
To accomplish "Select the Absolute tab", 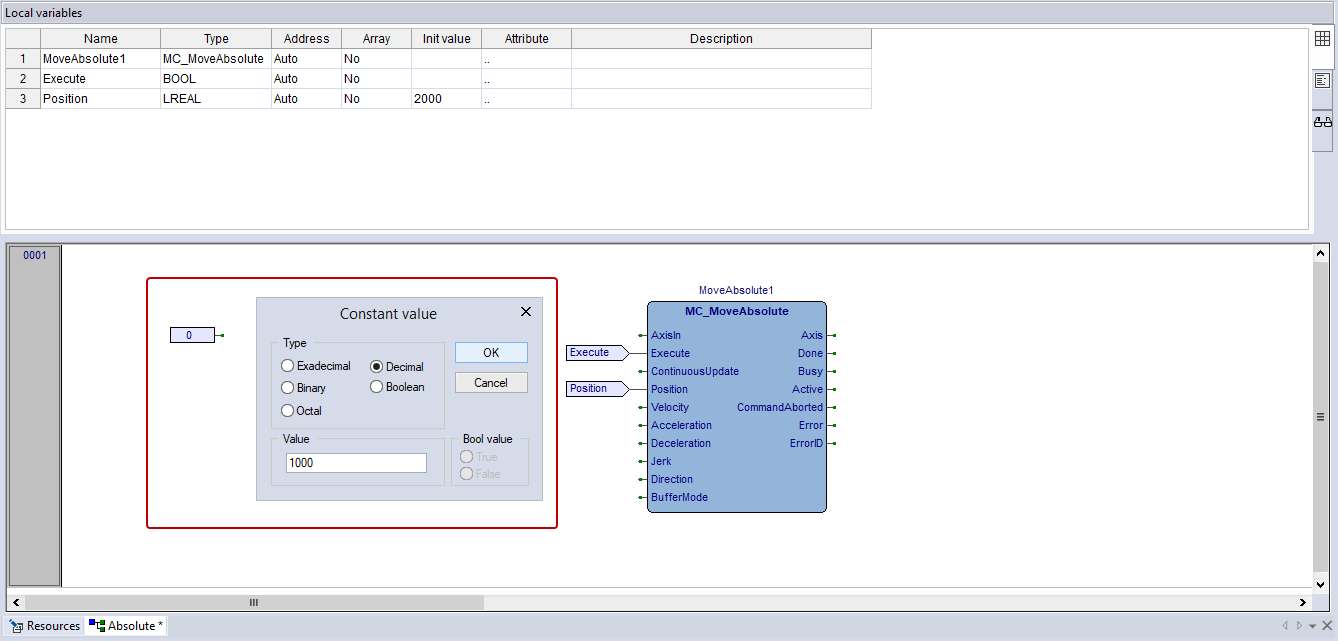I will [x=127, y=626].
